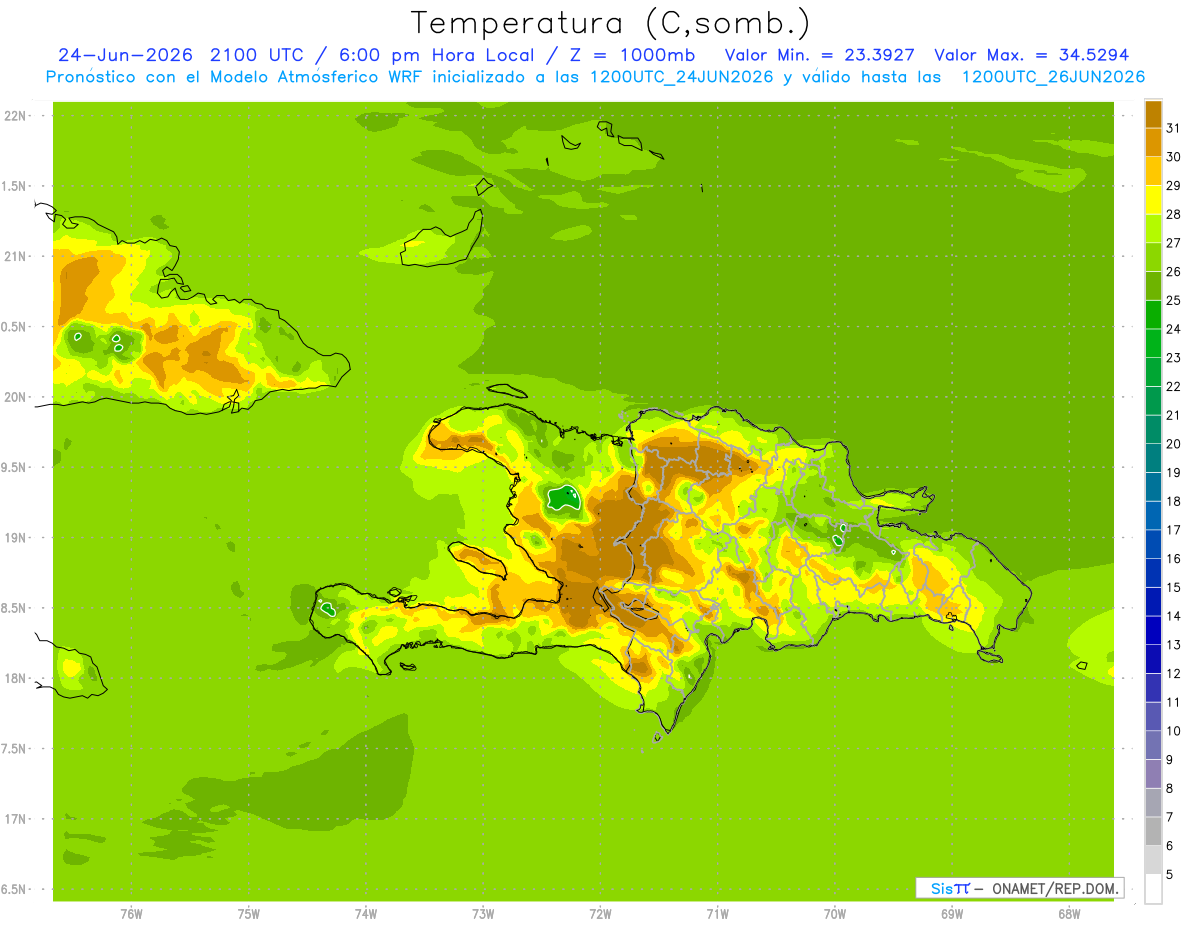This screenshot has height=927, width=1200.
Task: Select the "1200UTC_26JUN2026" validity timestamp
Action: click(x=1053, y=77)
